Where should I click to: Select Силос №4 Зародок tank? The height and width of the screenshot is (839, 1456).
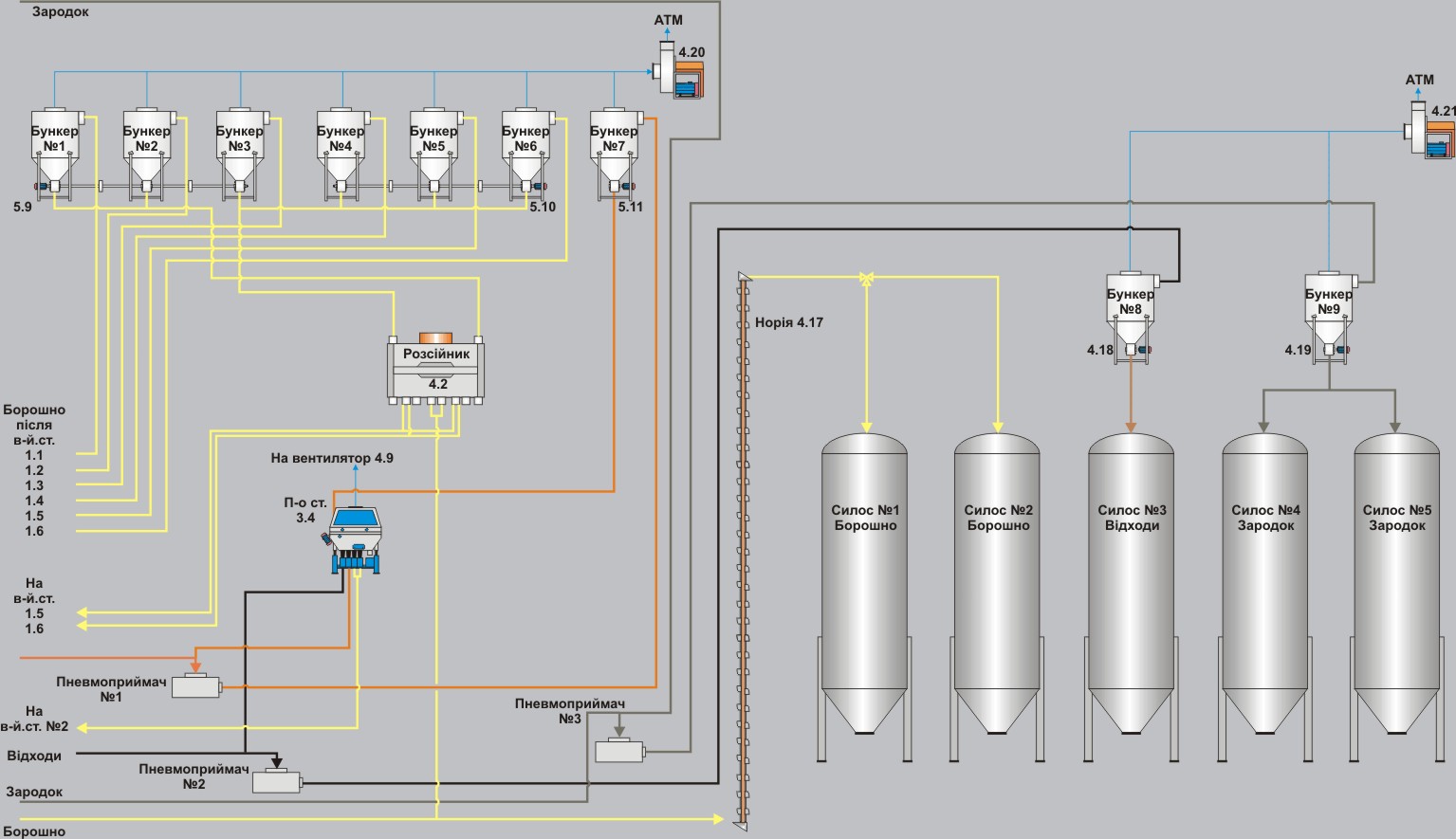pos(1265,597)
